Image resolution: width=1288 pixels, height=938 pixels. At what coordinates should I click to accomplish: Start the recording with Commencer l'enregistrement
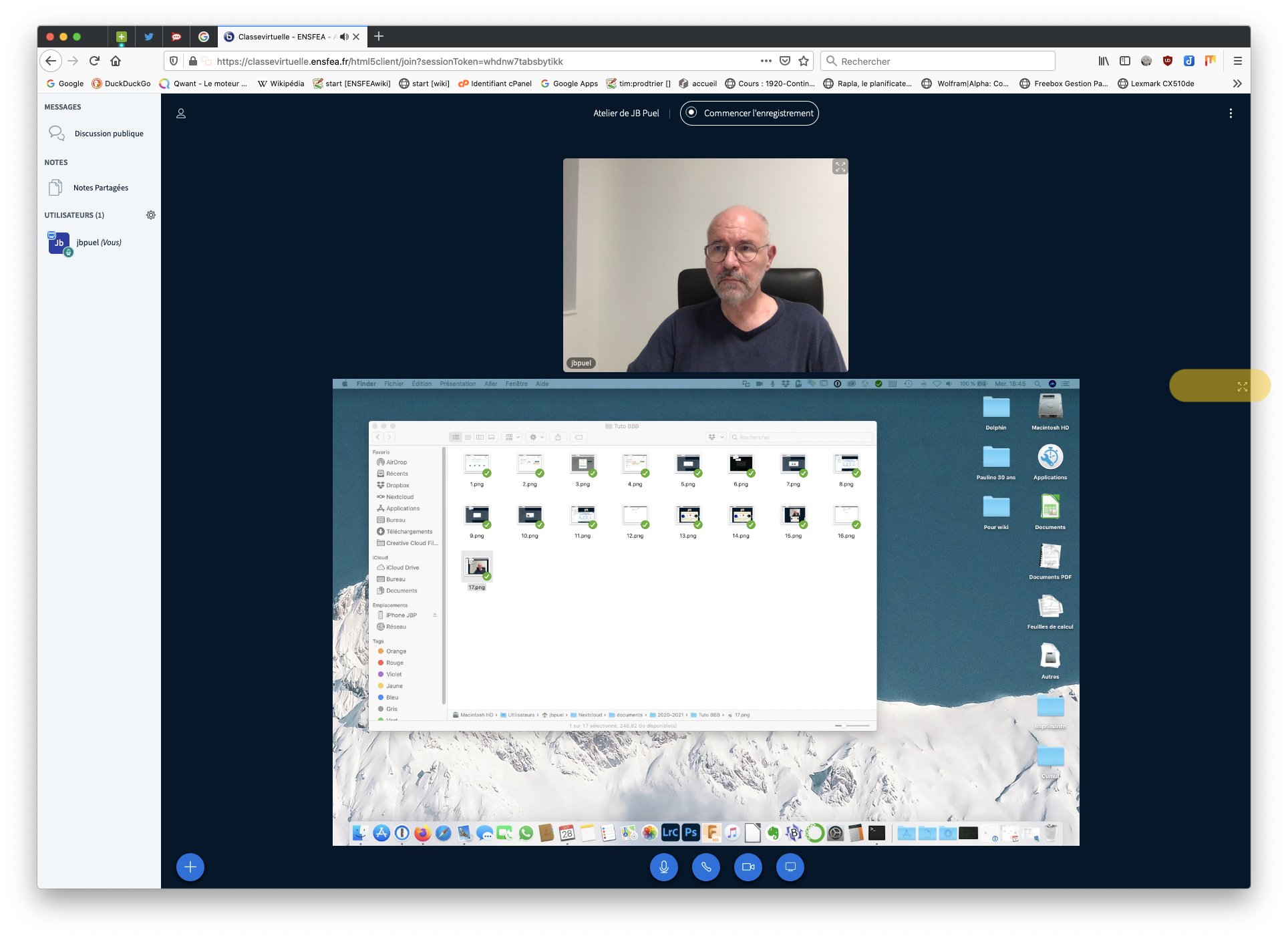(x=749, y=114)
